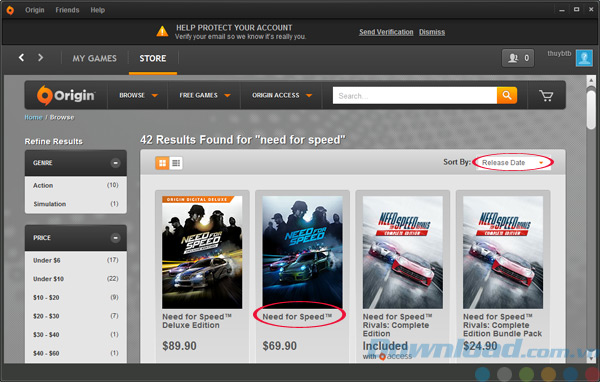Open the Free Games dropdown menu

(204, 95)
